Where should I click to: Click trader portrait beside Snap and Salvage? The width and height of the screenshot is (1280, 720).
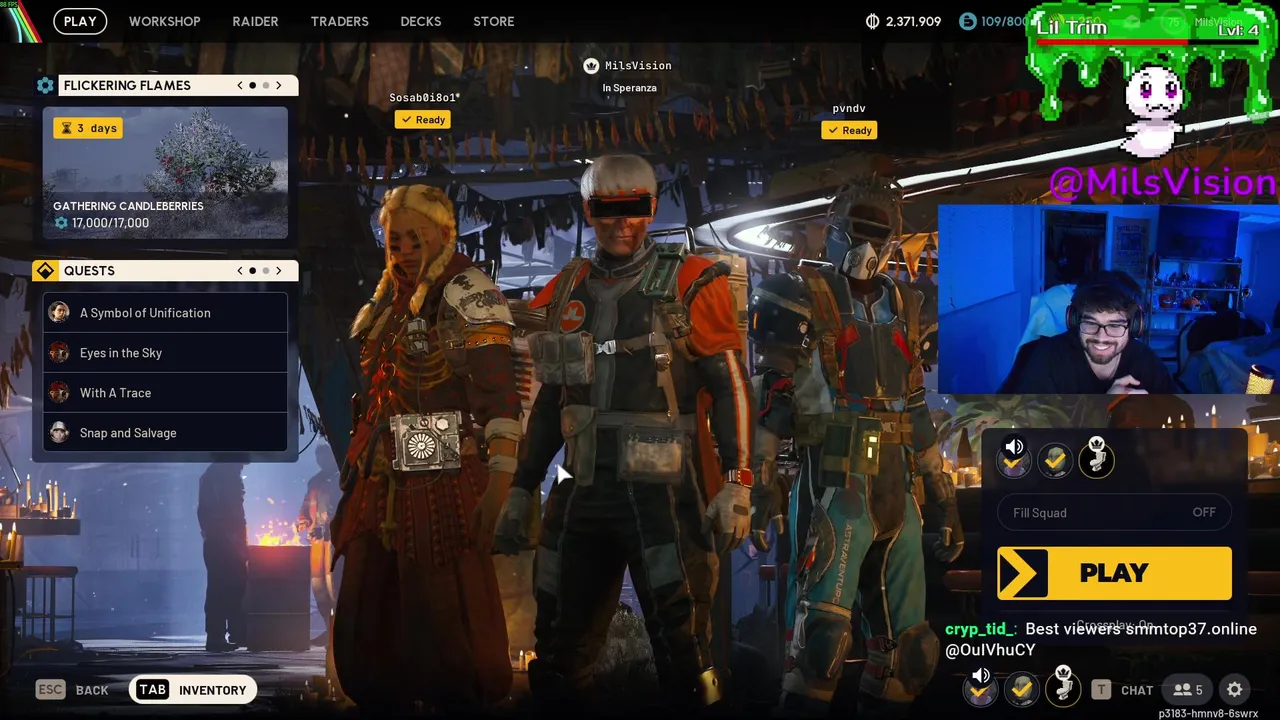tap(60, 433)
